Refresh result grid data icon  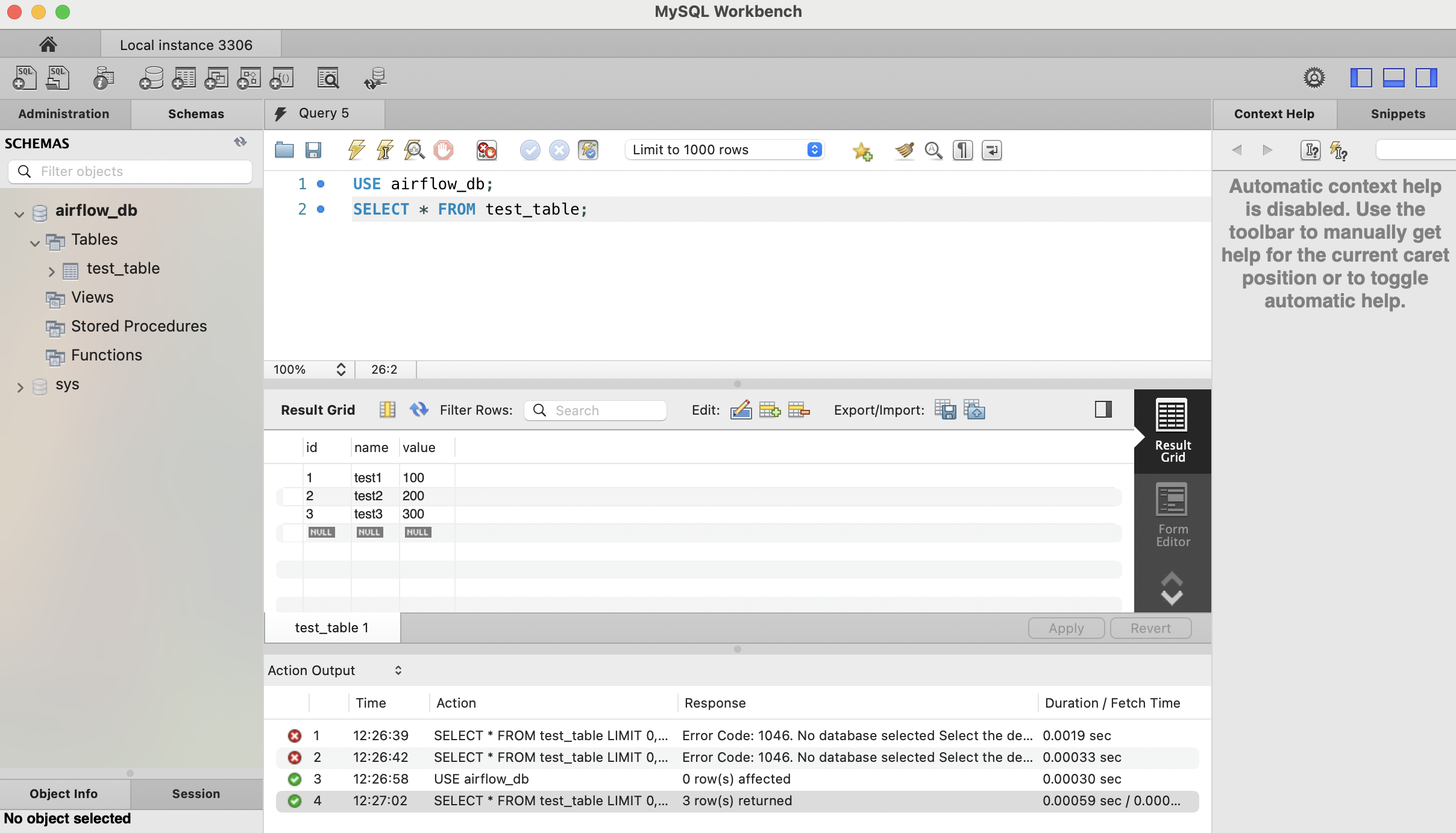click(419, 410)
